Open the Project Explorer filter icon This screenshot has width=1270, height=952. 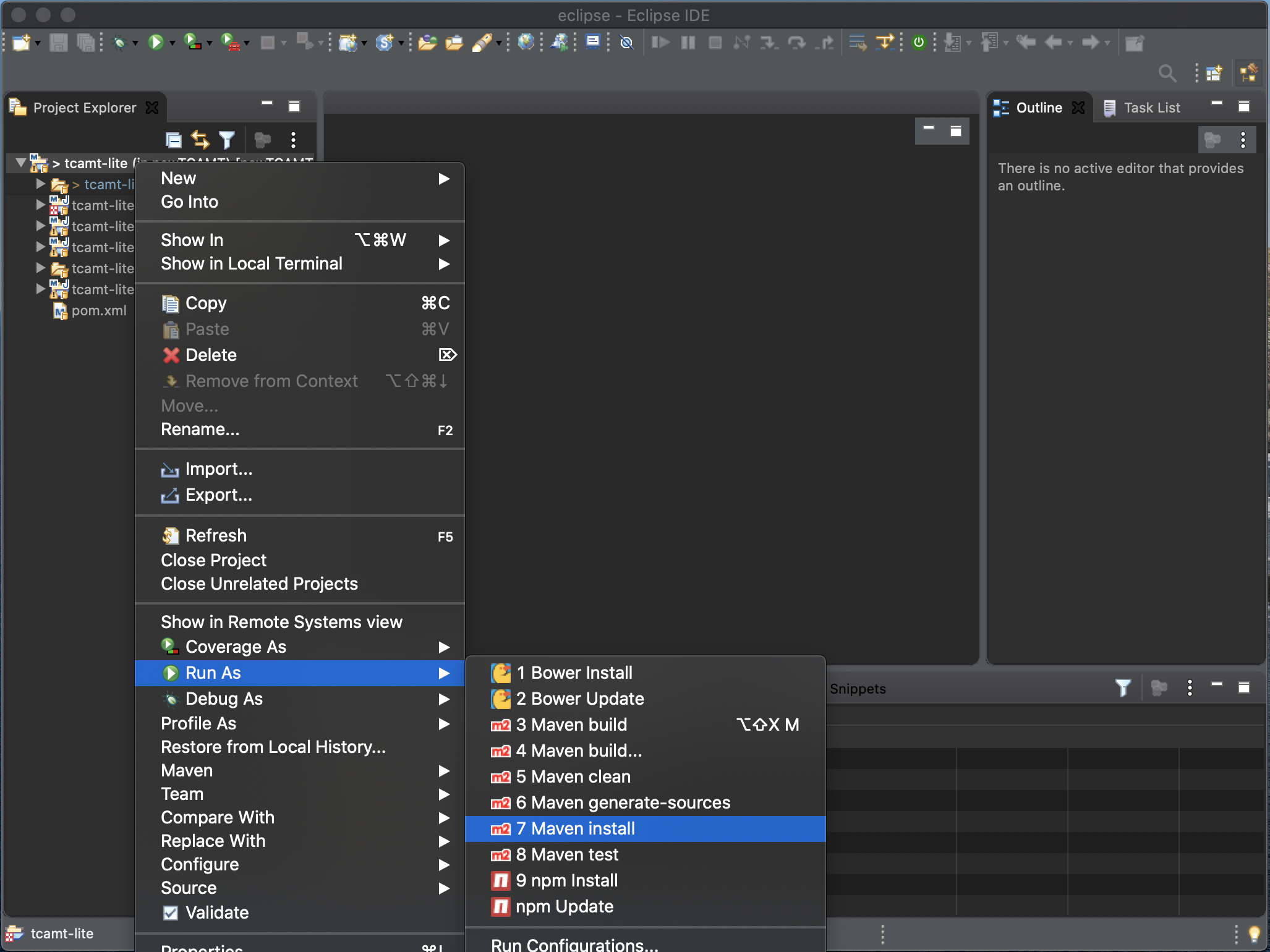click(x=227, y=140)
